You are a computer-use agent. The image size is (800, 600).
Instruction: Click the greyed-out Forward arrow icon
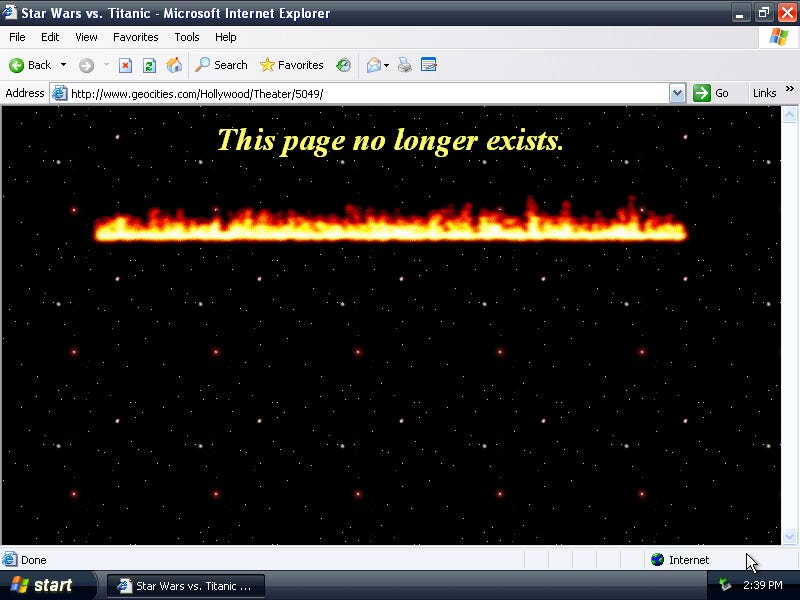click(86, 65)
